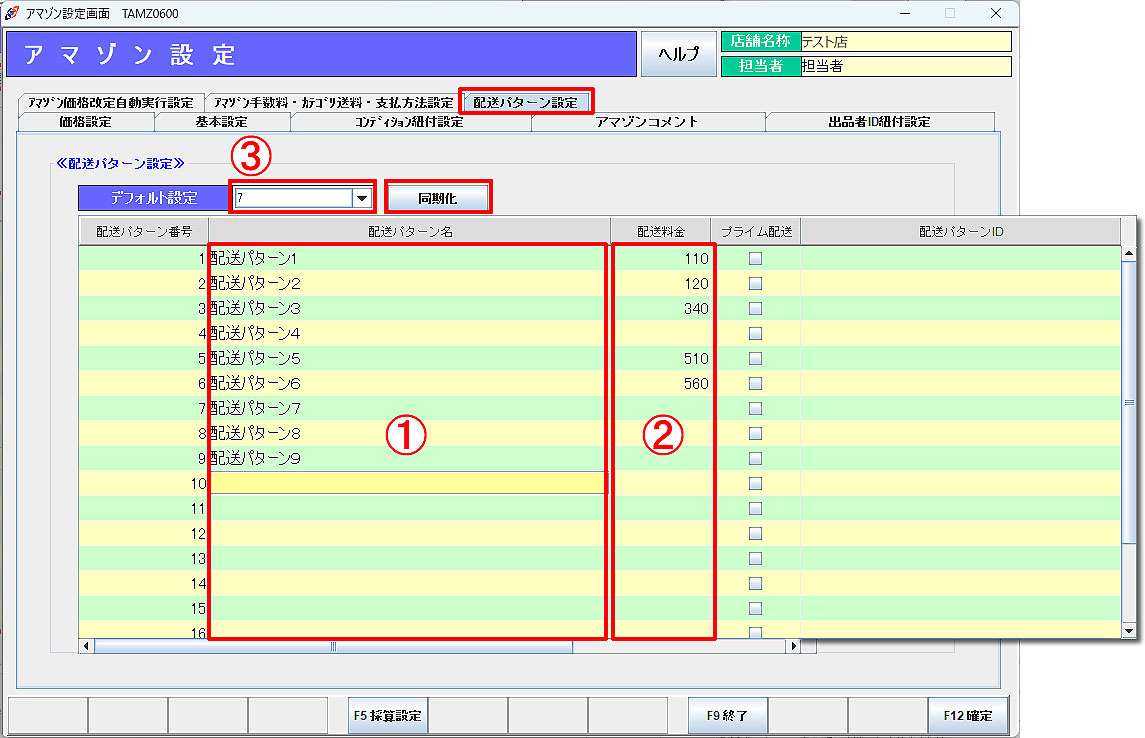
Task: Toggle プライム配送 checkbox for pattern 4
Action: pos(756,334)
